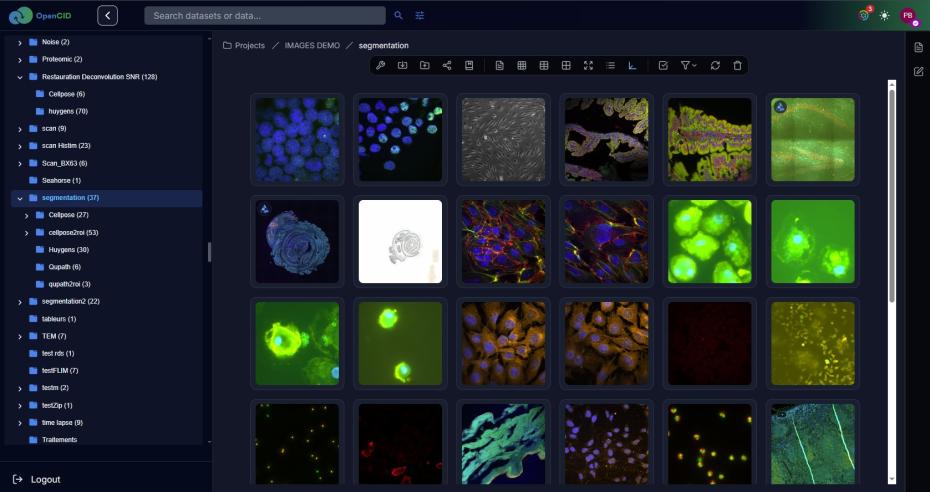This screenshot has height=492, width=930.
Task: Expand the Proteomic (2) folder
Action: [x=20, y=60]
